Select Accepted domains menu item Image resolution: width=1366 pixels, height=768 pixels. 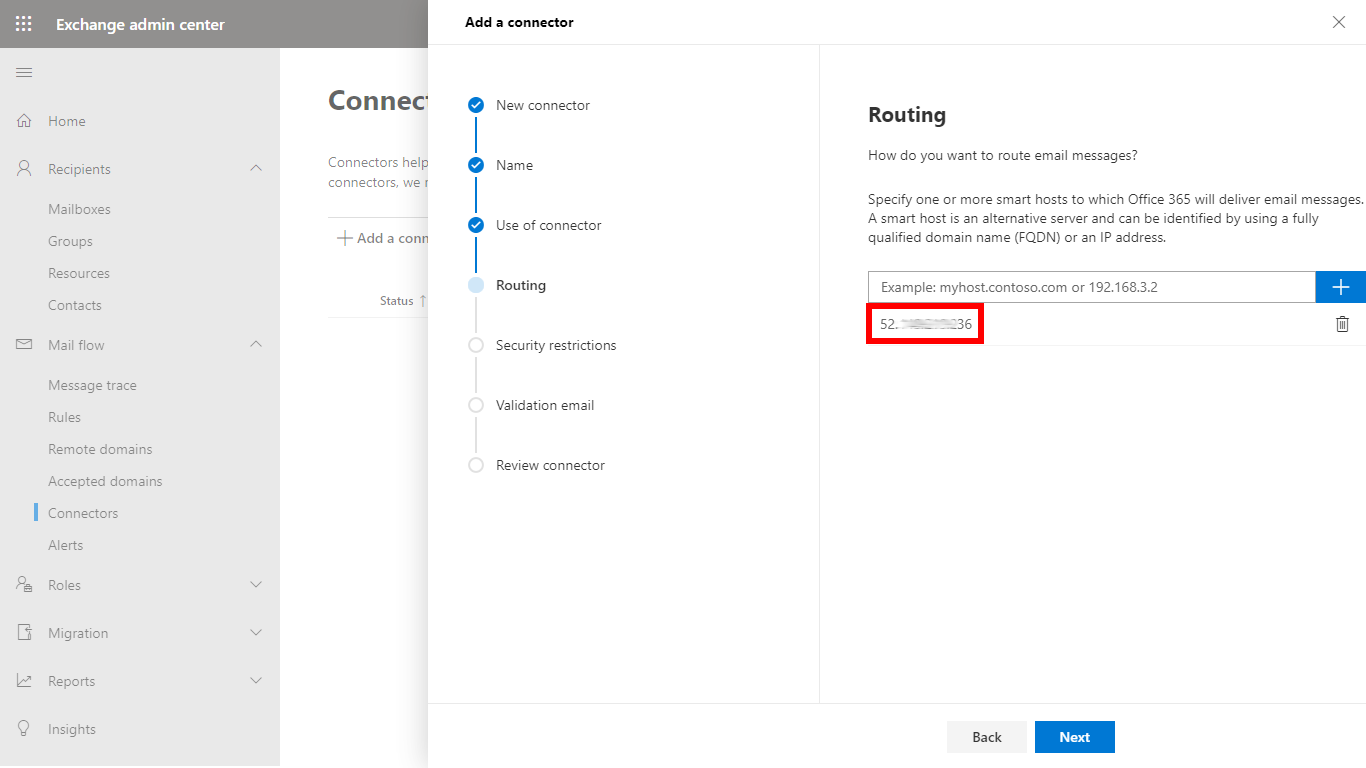click(105, 481)
